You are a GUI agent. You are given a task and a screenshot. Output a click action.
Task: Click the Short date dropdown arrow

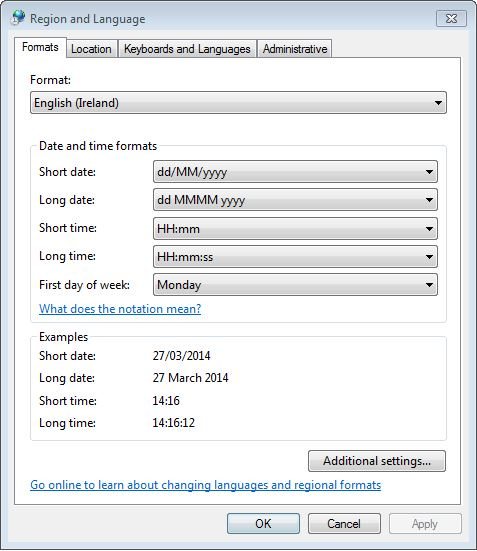click(x=429, y=172)
